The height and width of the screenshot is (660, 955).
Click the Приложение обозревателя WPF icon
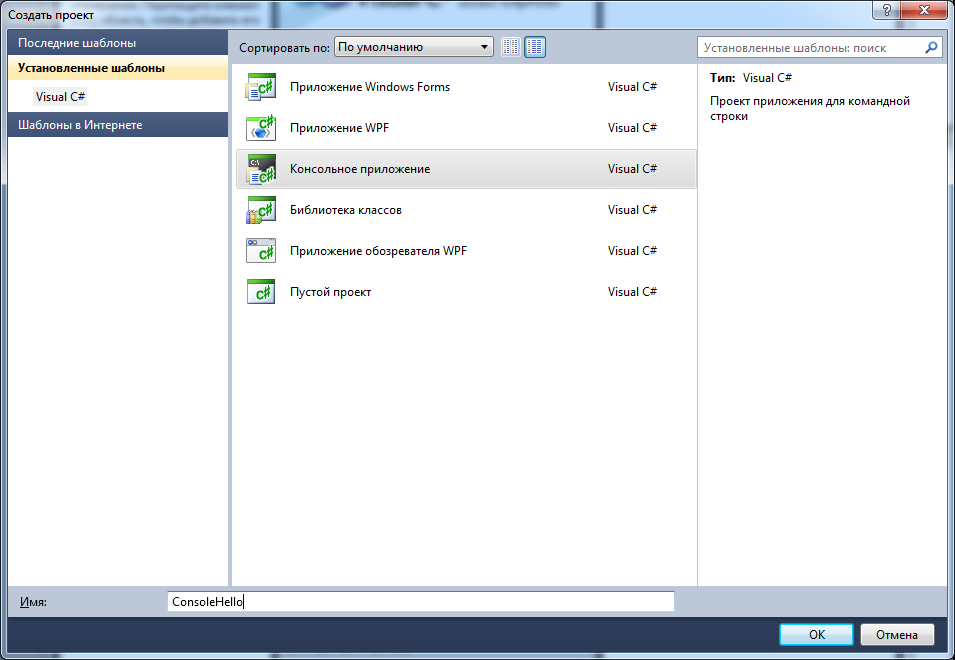click(261, 251)
